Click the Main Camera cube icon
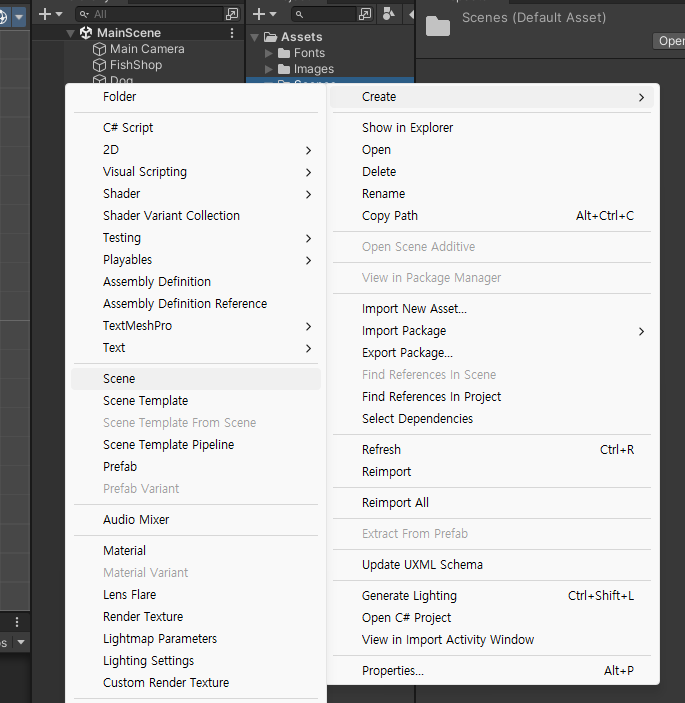Image resolution: width=685 pixels, height=703 pixels. click(99, 49)
